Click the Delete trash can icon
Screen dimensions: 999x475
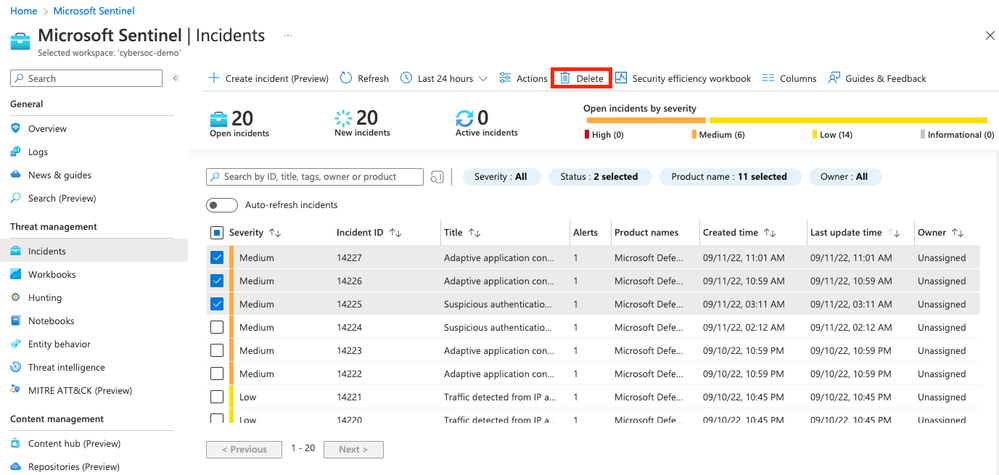point(564,78)
